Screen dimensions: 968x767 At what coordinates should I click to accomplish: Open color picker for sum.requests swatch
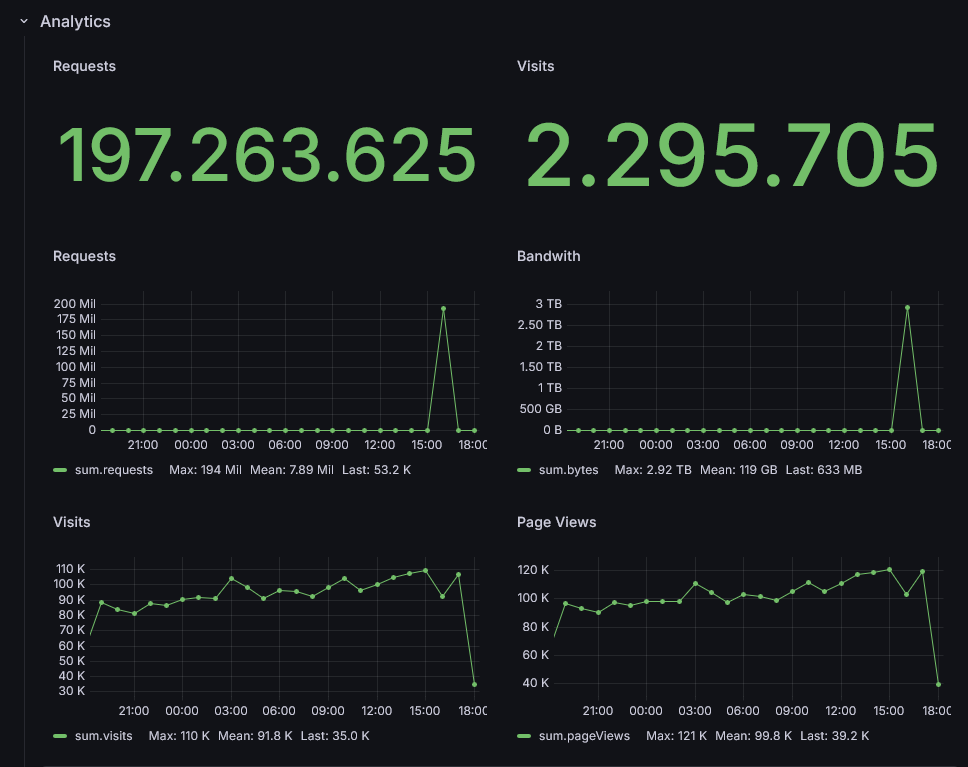(x=60, y=471)
